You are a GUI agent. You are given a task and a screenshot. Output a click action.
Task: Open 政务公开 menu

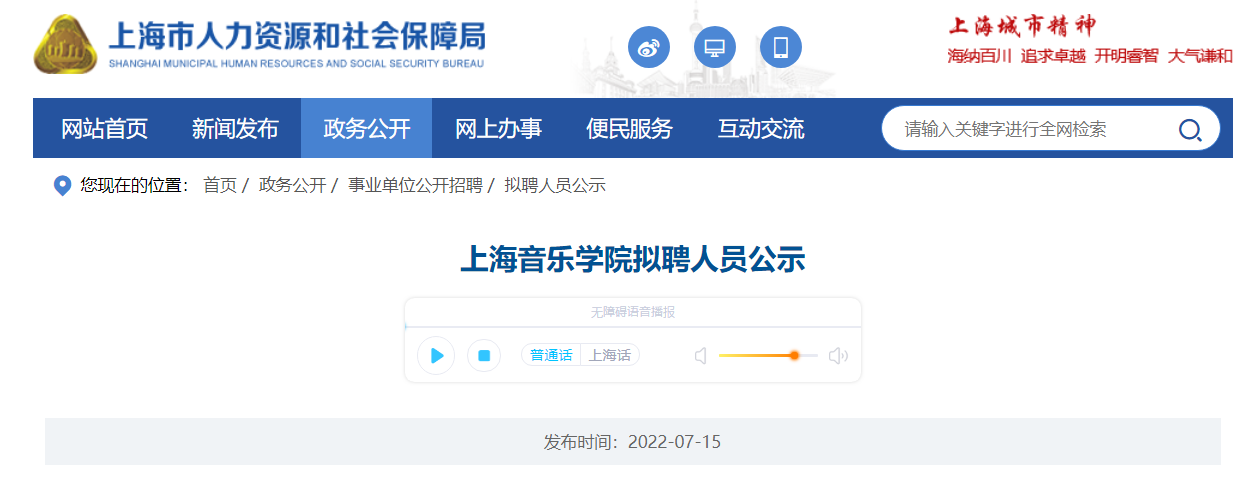pyautogui.click(x=367, y=128)
